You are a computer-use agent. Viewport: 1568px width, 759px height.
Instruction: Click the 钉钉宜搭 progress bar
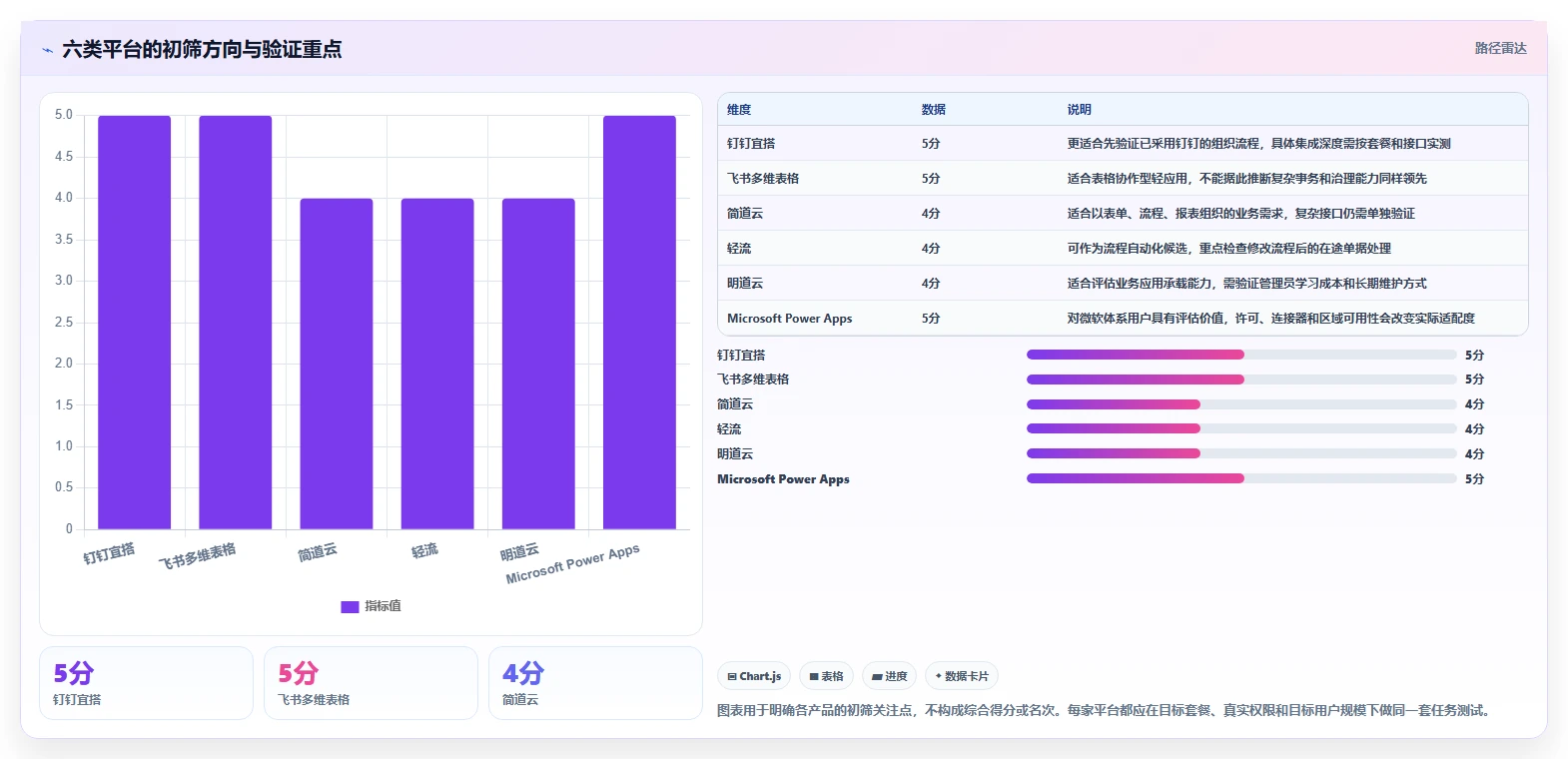pos(1241,355)
